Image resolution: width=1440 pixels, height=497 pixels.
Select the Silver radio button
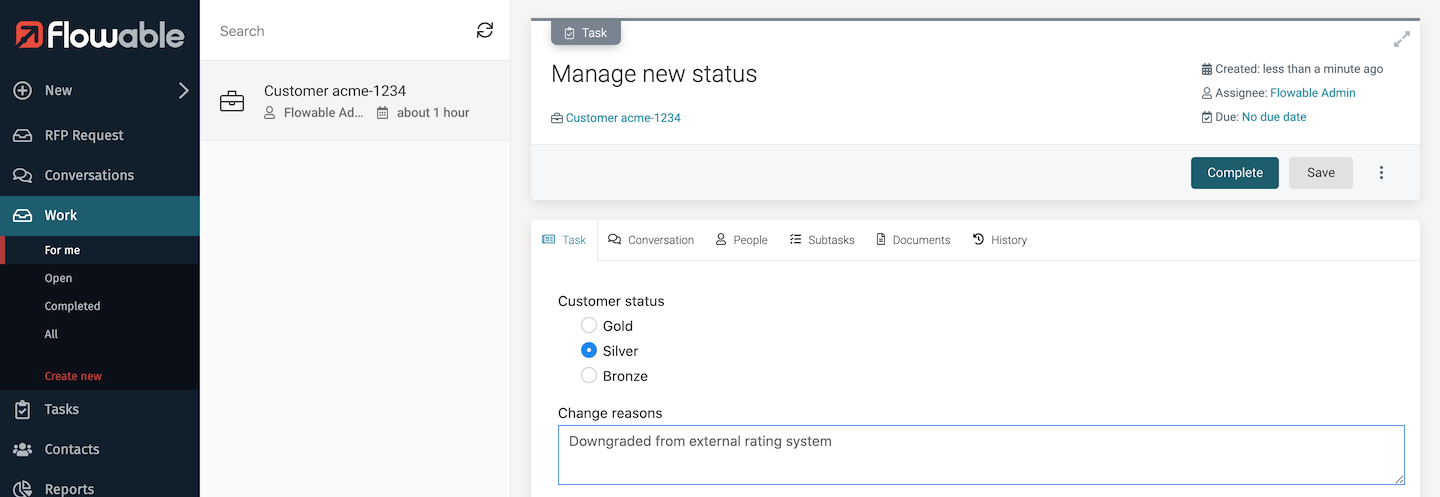point(589,351)
